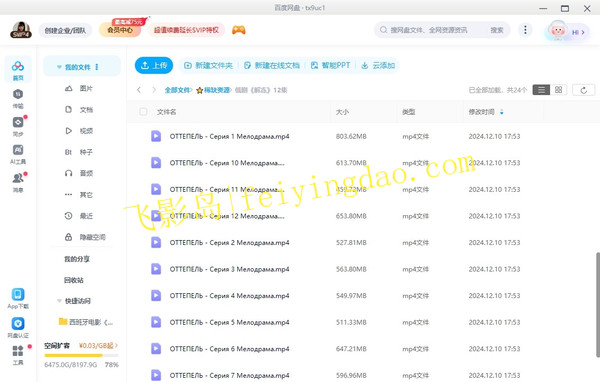Open the 传输 transfer icon in sidebar
This screenshot has height=382, width=600.
point(18,98)
